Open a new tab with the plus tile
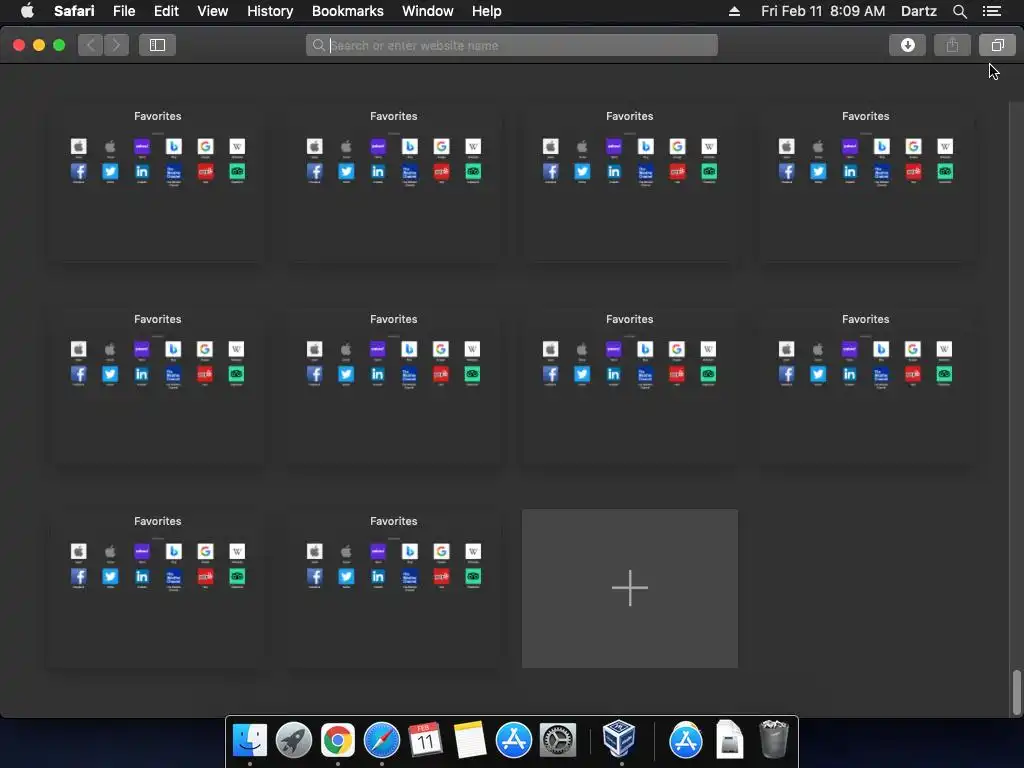 pyautogui.click(x=630, y=588)
